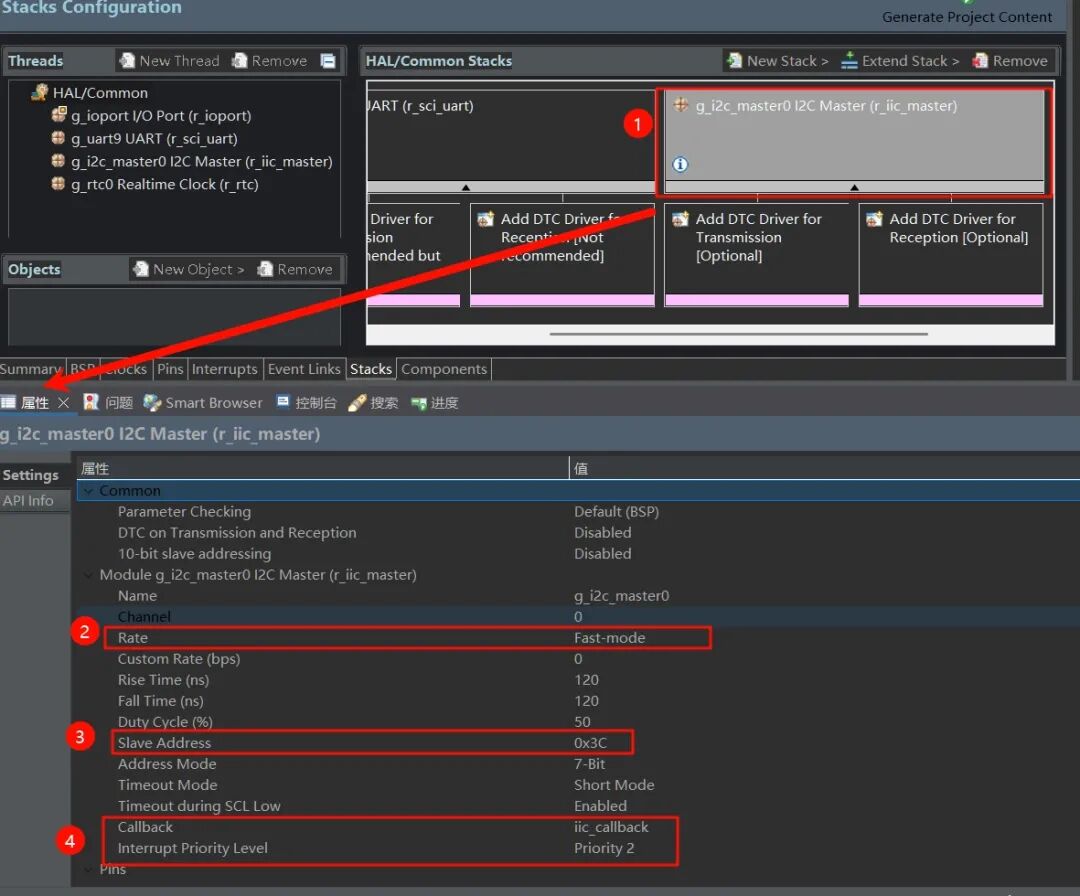
Task: Collapse the Common properties section
Action: (x=89, y=491)
